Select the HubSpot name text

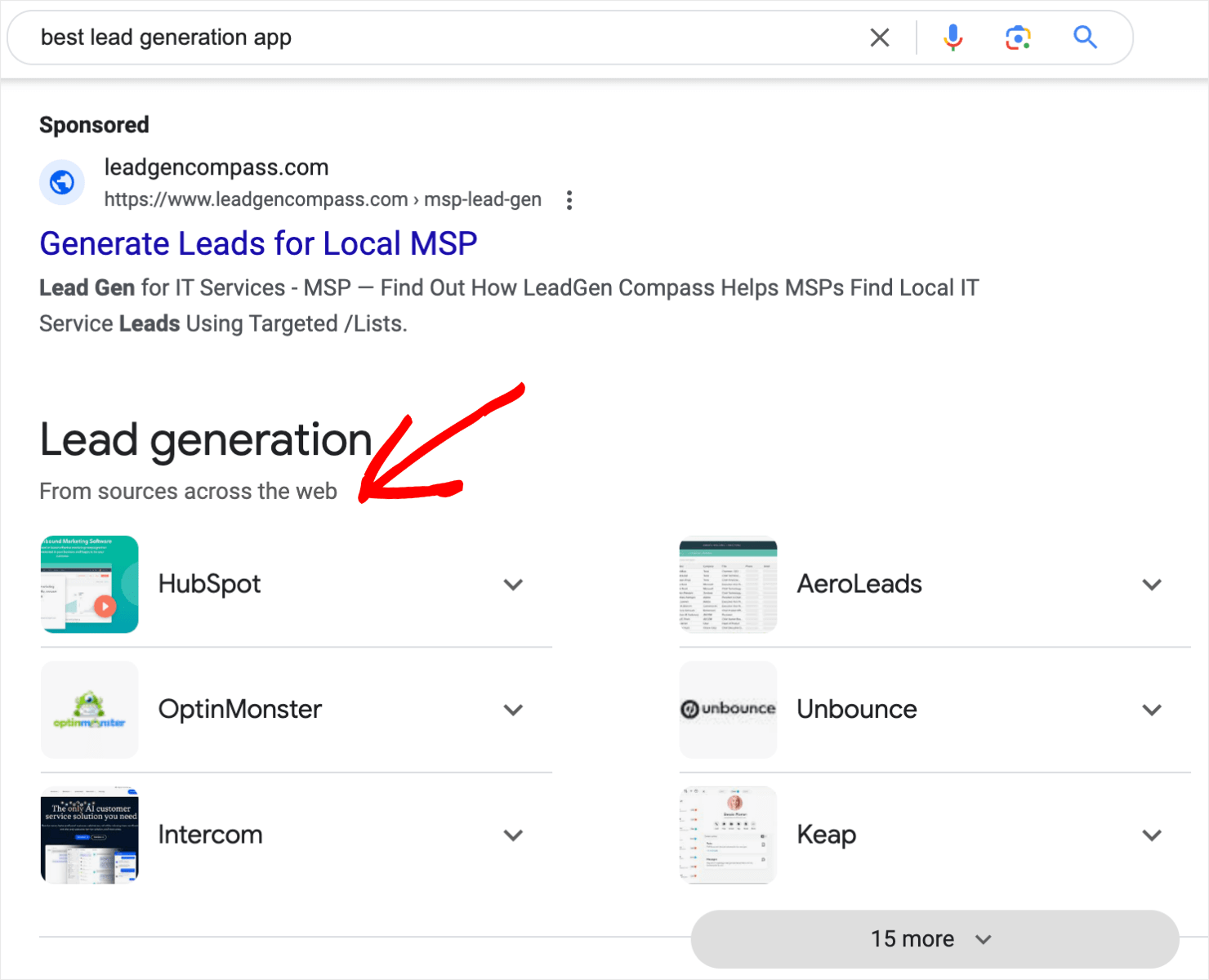pos(209,585)
